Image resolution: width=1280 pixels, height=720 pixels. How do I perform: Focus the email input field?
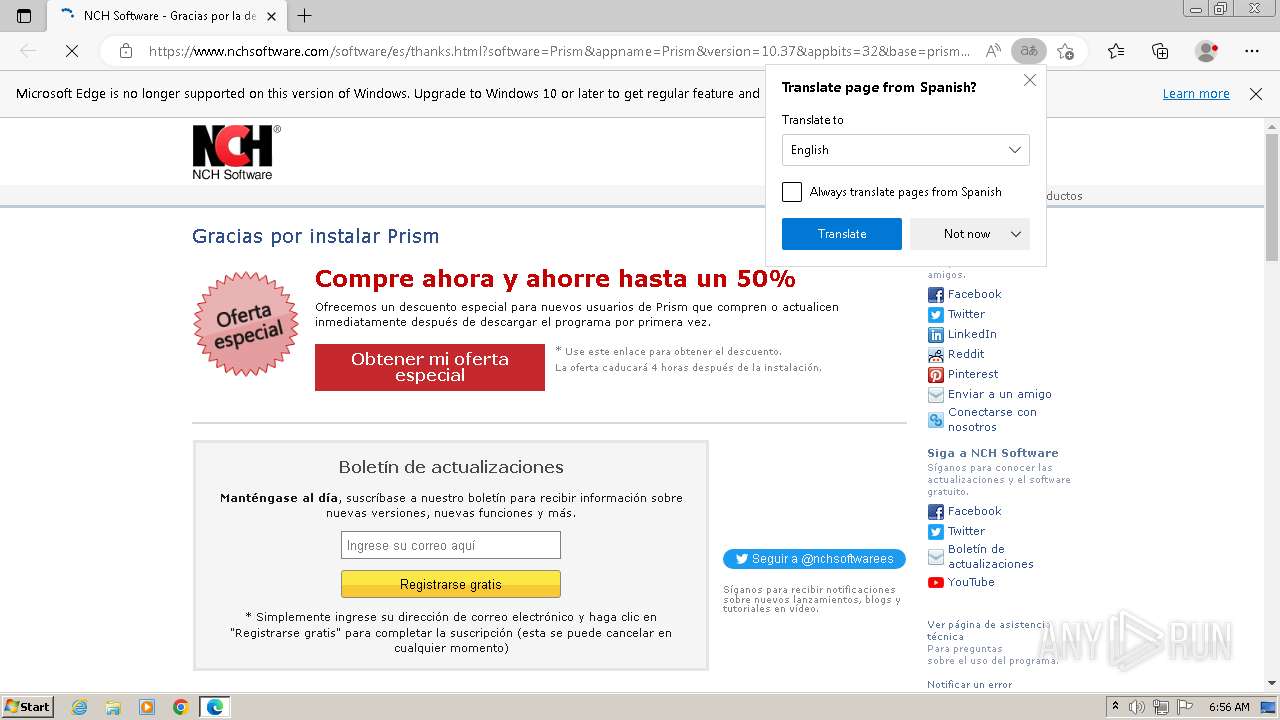[451, 545]
